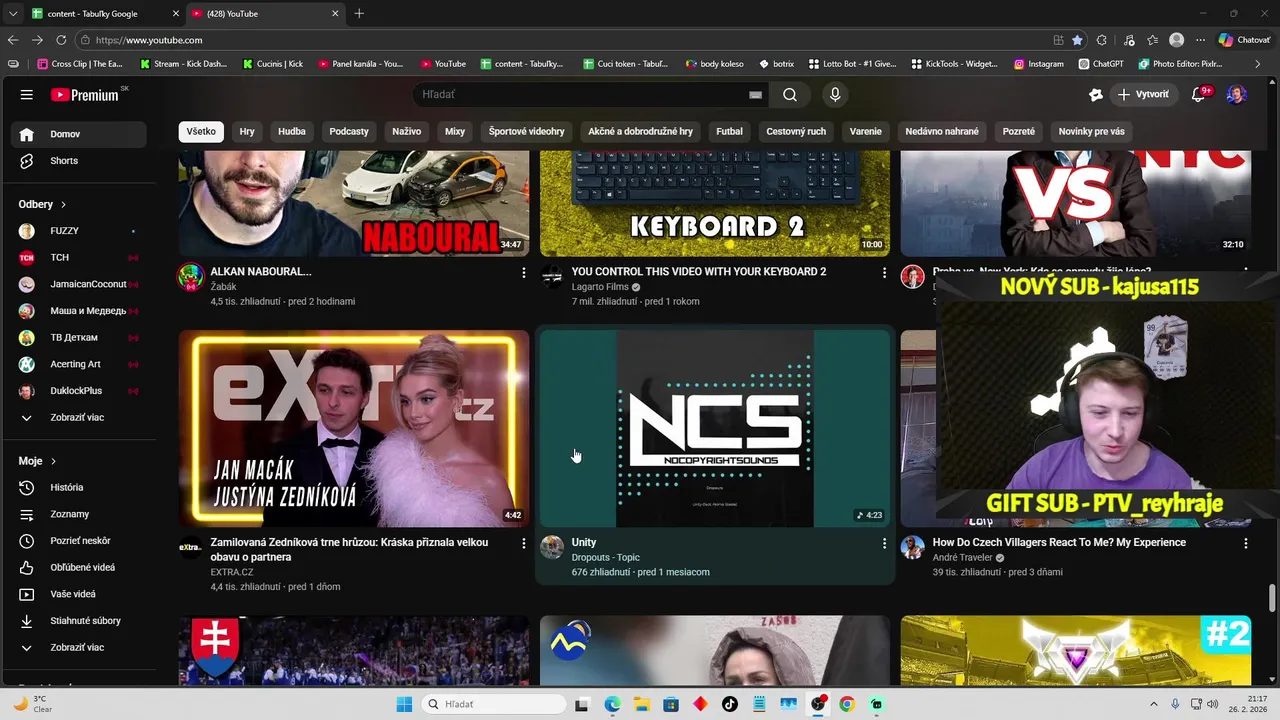Select the Hry filter chip
The image size is (1280, 720).
pos(247,131)
